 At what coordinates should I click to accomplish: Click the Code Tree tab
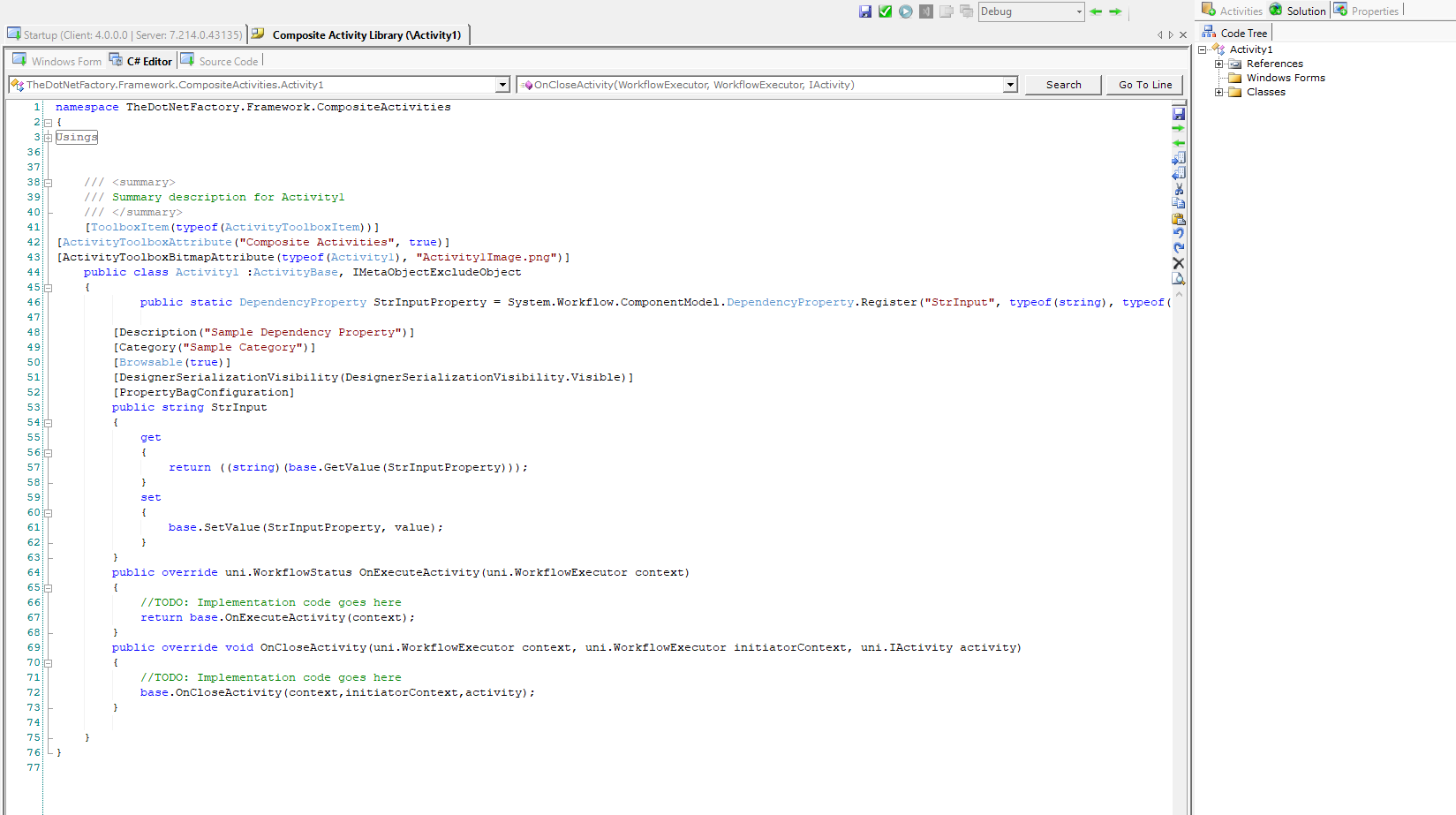pos(1234,33)
